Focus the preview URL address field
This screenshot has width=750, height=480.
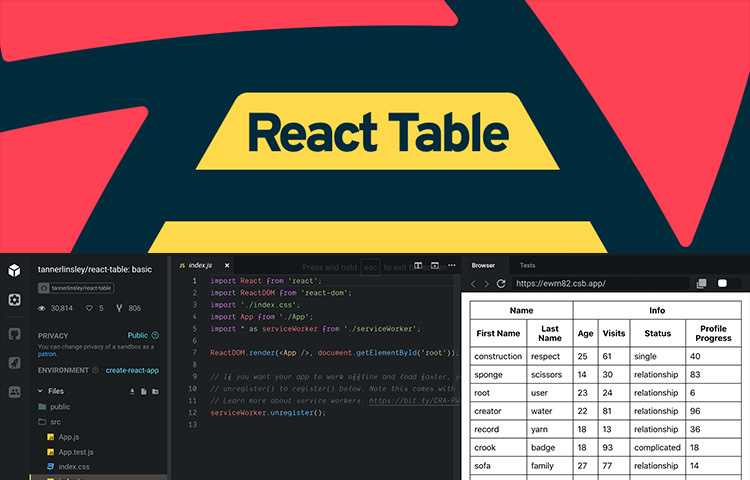pos(600,284)
